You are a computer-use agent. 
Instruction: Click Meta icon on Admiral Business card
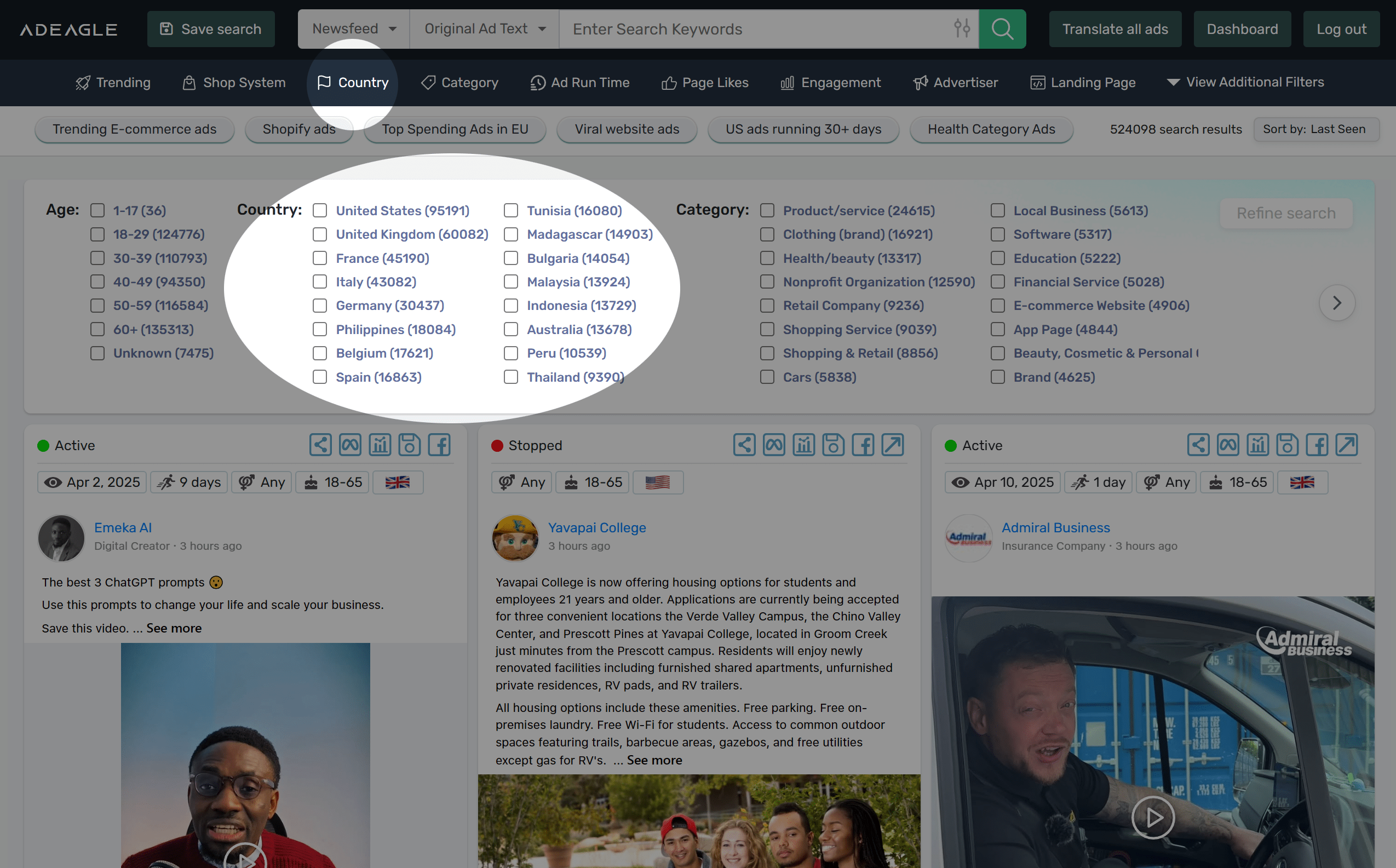point(1228,445)
